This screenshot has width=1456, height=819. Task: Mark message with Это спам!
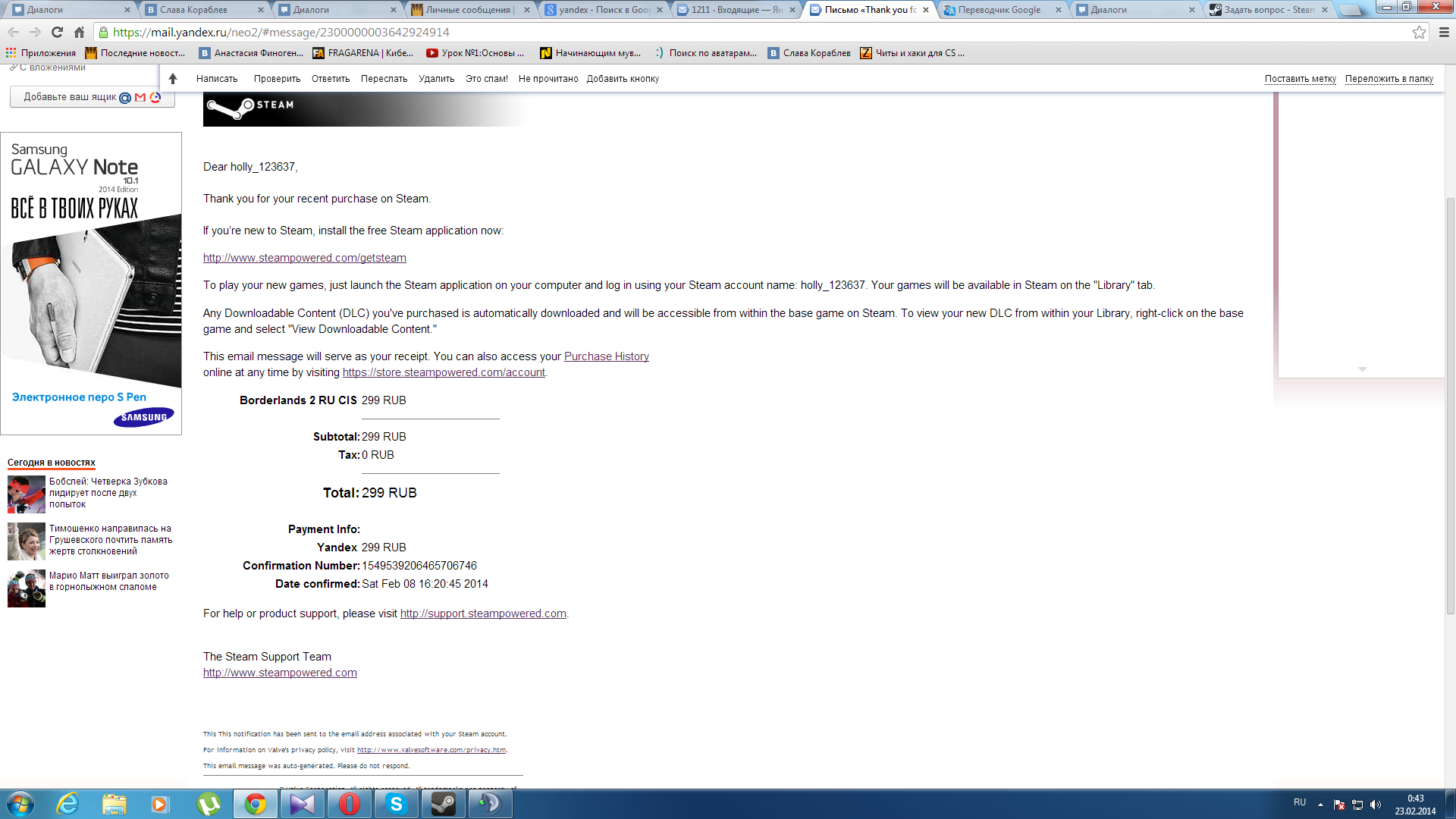click(x=487, y=79)
